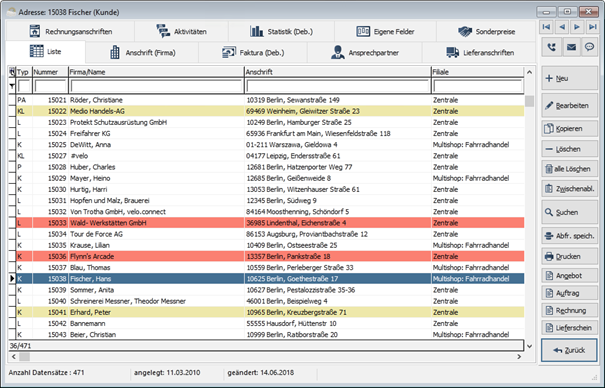
Task: Click the Nummer filter input field
Action: click(50, 86)
